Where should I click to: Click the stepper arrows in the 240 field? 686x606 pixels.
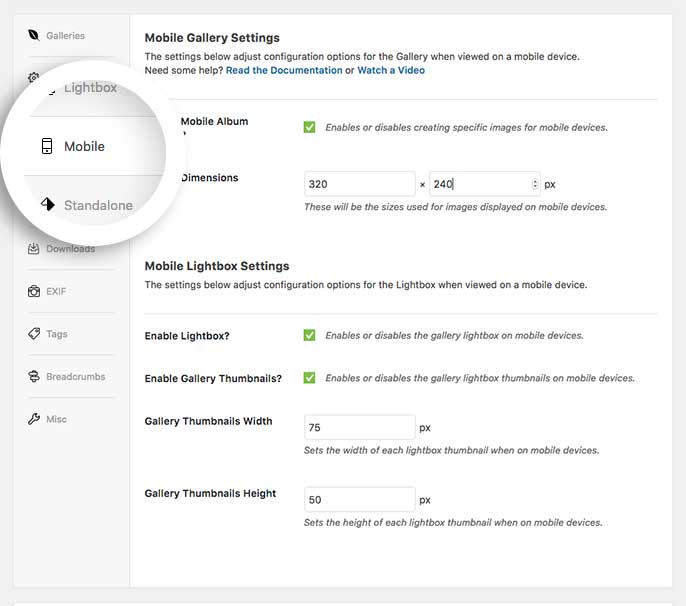click(535, 184)
